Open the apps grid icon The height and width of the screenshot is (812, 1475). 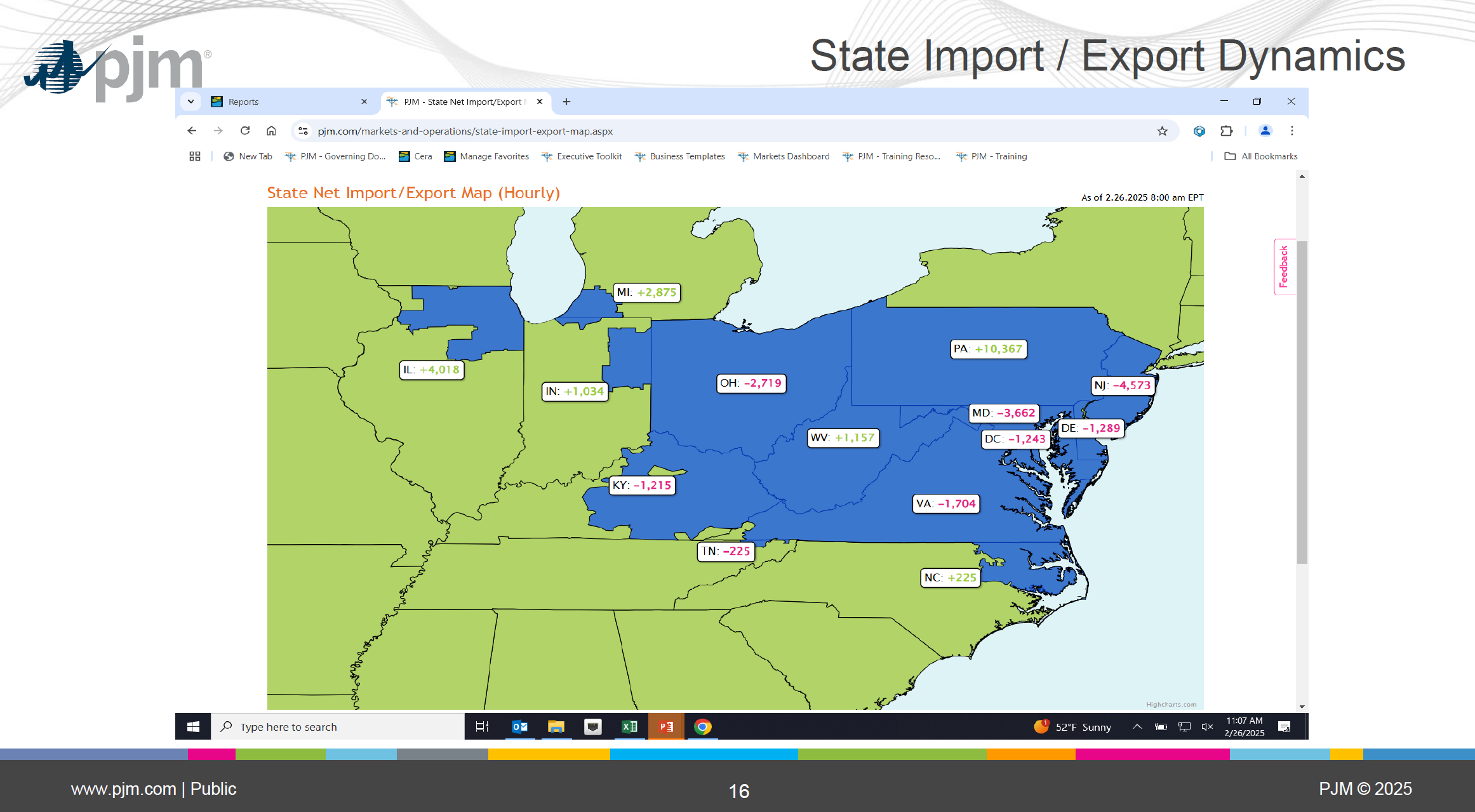pyautogui.click(x=195, y=156)
